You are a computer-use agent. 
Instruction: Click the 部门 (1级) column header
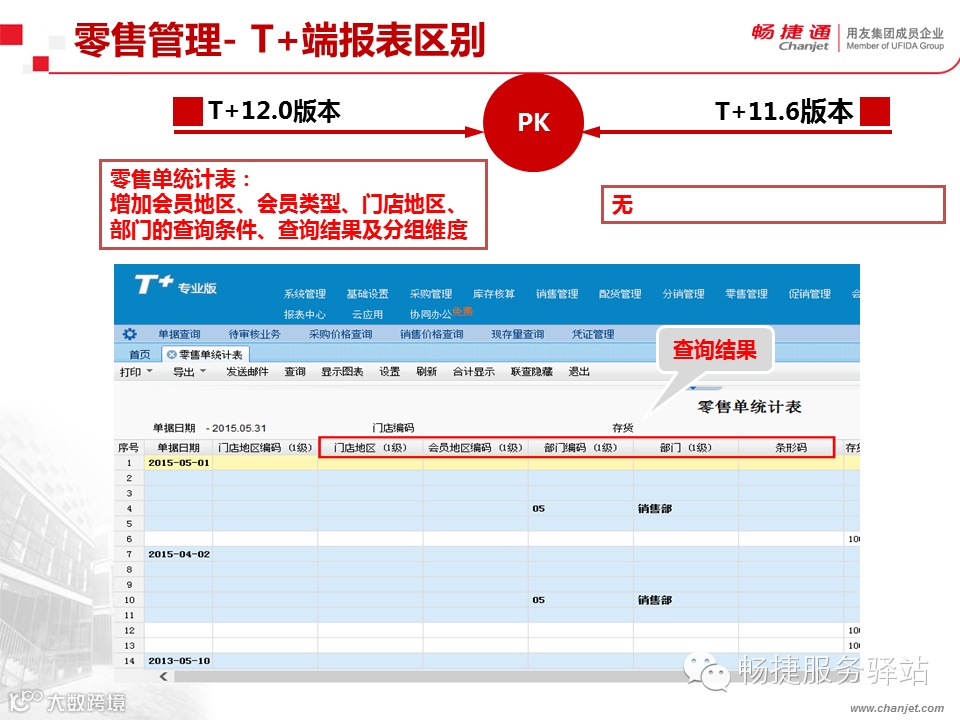pyautogui.click(x=686, y=448)
